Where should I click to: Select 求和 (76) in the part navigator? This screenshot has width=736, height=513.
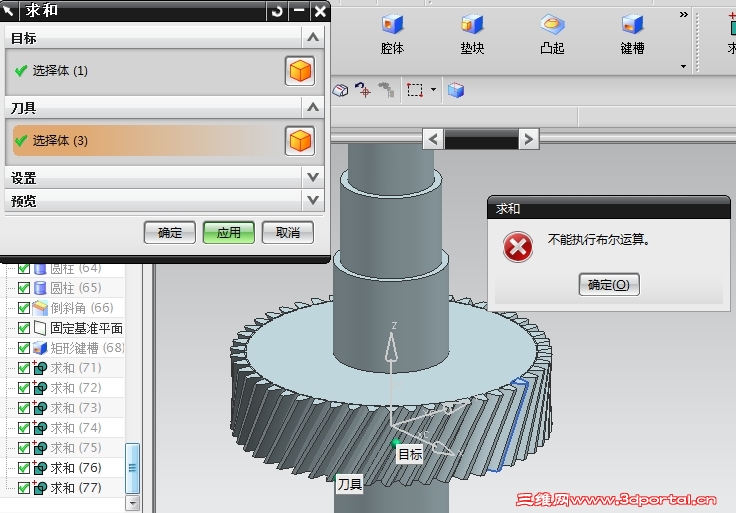76,468
